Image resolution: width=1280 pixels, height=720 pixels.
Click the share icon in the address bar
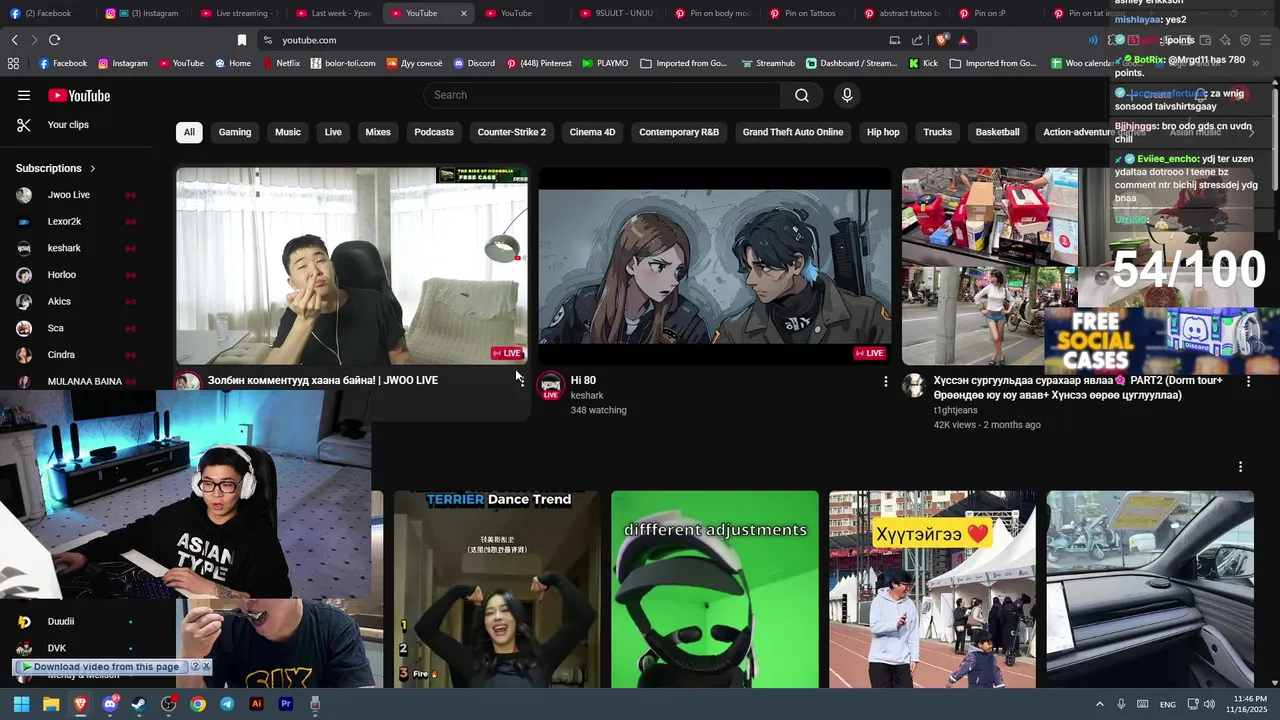pos(917,40)
